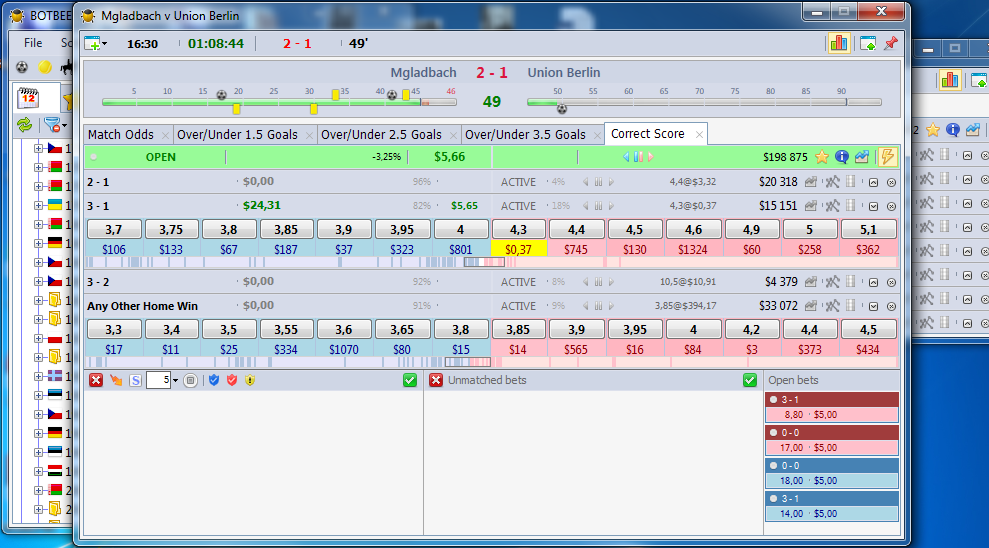Click the bar chart icon in toolbar
The width and height of the screenshot is (989, 548).
tap(839, 44)
